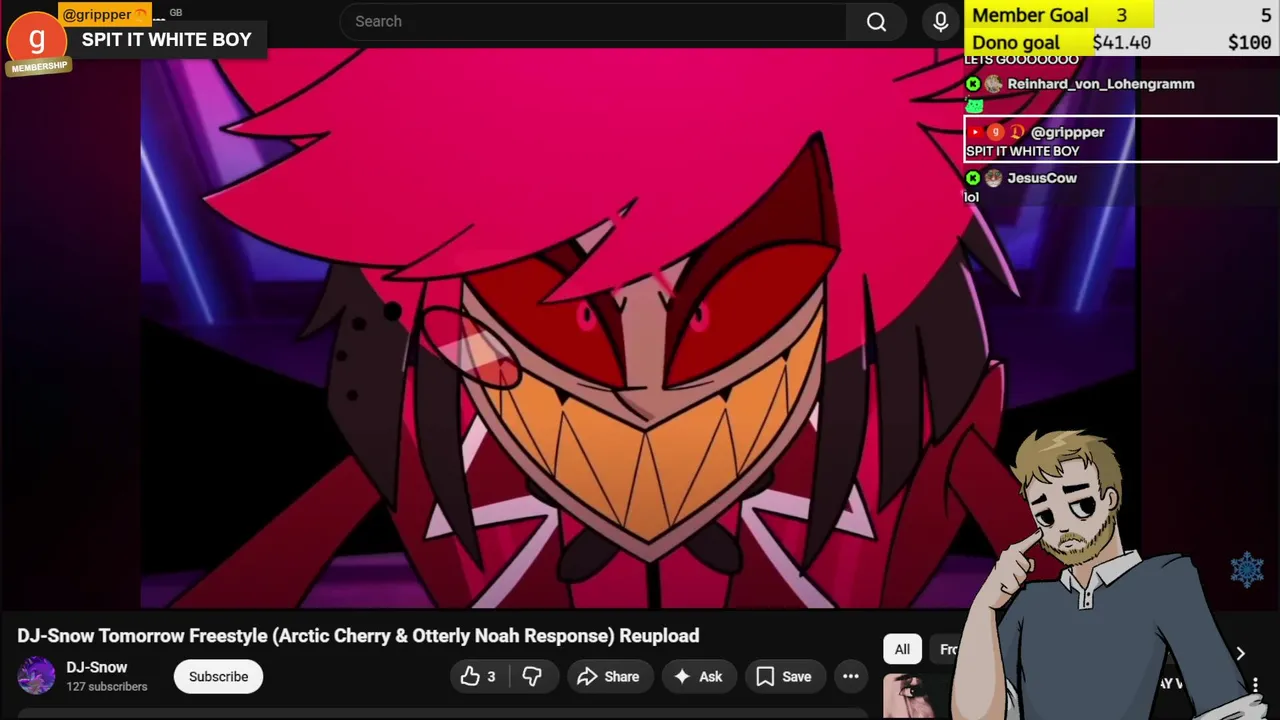Click the Dono goal amount $41.40

coord(1121,42)
